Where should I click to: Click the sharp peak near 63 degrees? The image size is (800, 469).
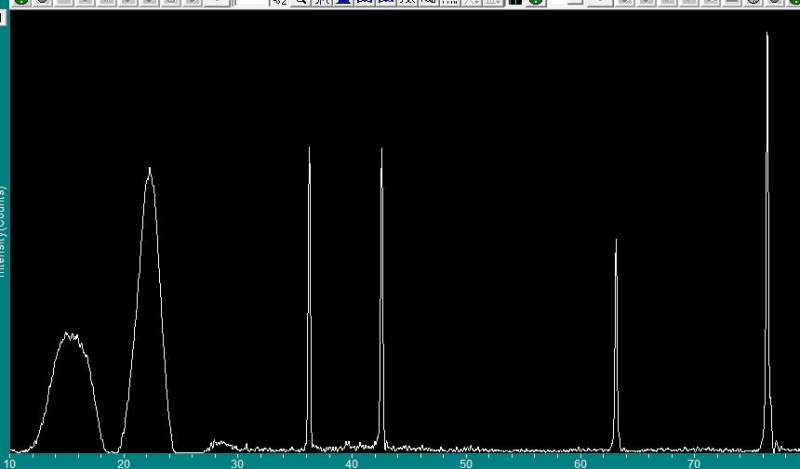(616, 344)
